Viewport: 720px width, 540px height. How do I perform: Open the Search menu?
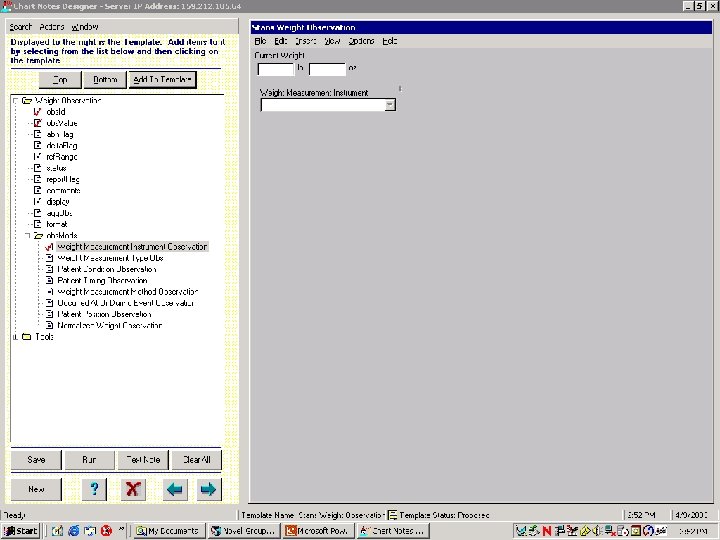(20, 27)
